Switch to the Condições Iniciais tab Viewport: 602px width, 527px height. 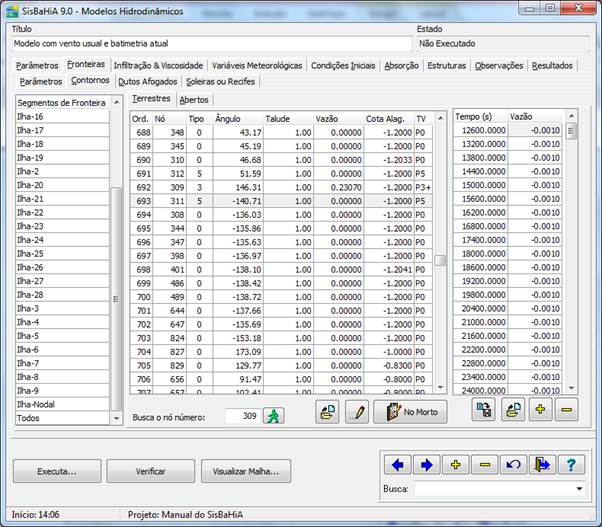point(343,66)
